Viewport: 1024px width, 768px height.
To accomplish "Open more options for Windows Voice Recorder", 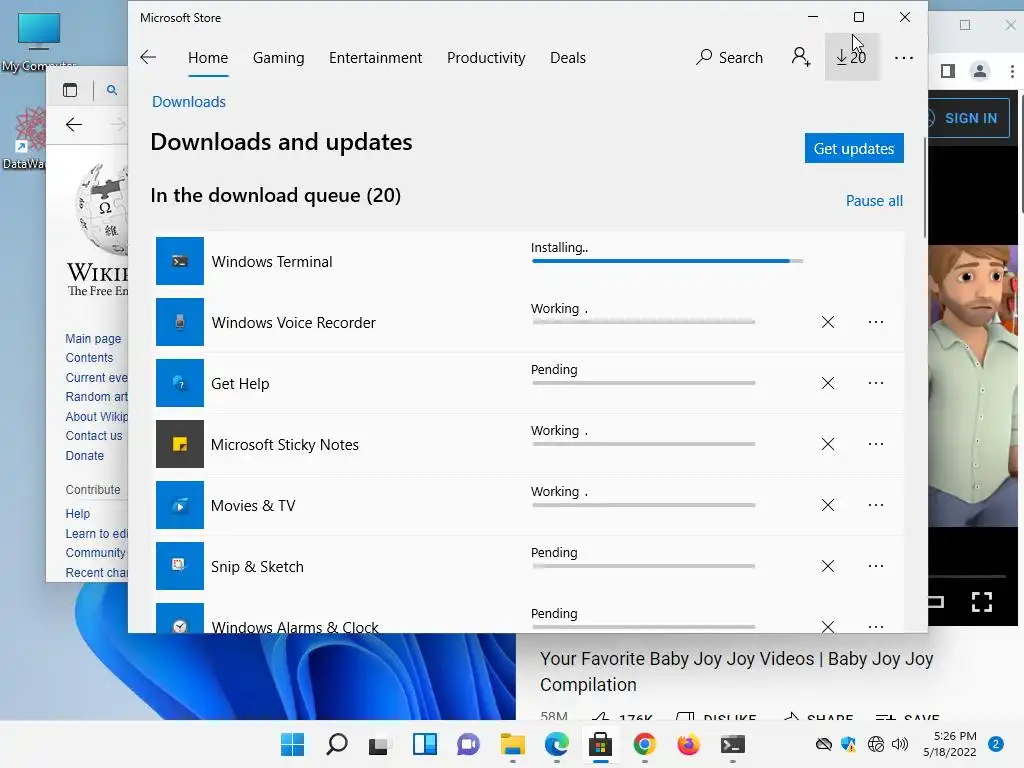I will (x=876, y=322).
